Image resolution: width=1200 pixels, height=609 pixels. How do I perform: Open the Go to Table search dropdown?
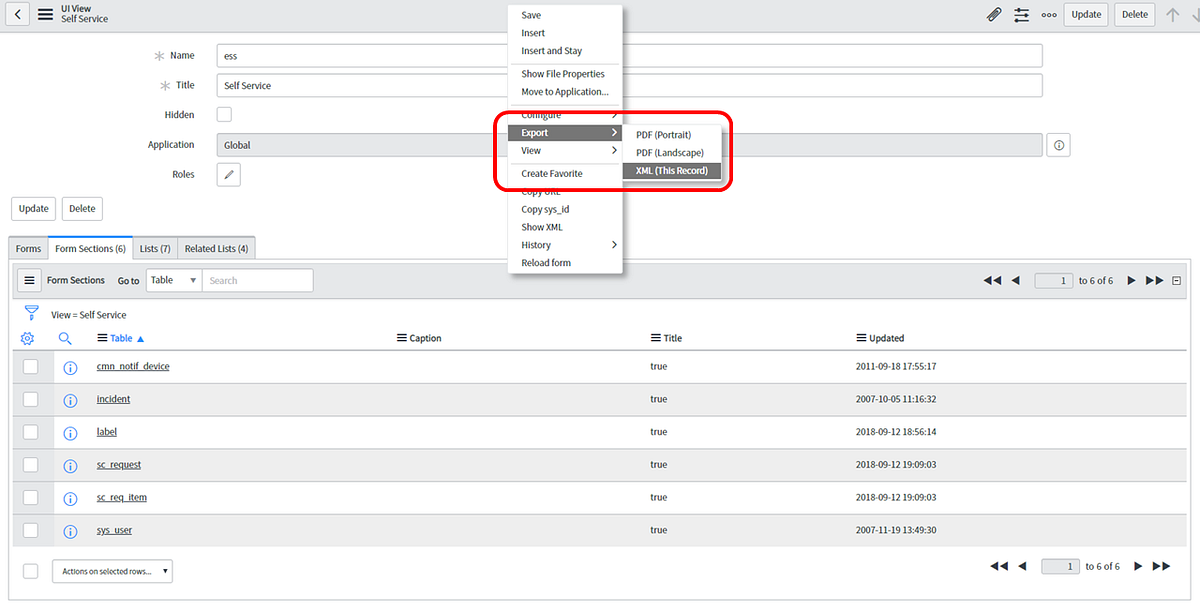pos(173,280)
